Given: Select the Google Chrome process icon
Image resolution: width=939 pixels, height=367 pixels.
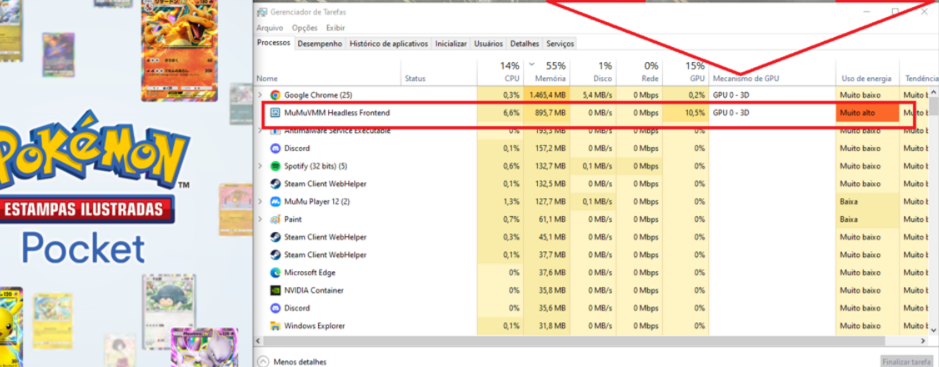Looking at the screenshot, I should tap(275, 95).
